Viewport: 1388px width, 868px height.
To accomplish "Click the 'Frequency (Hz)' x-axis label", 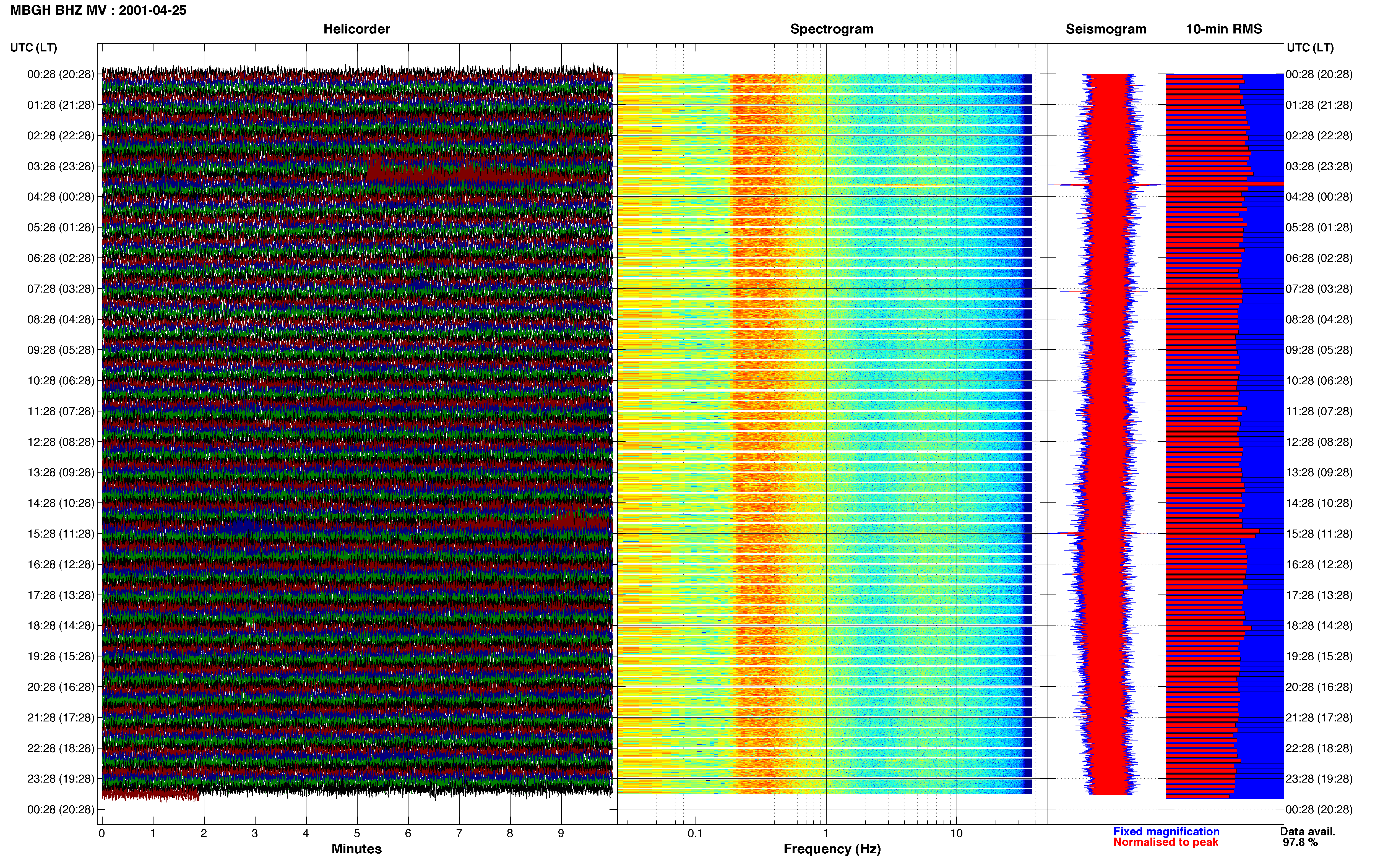I will coord(832,849).
